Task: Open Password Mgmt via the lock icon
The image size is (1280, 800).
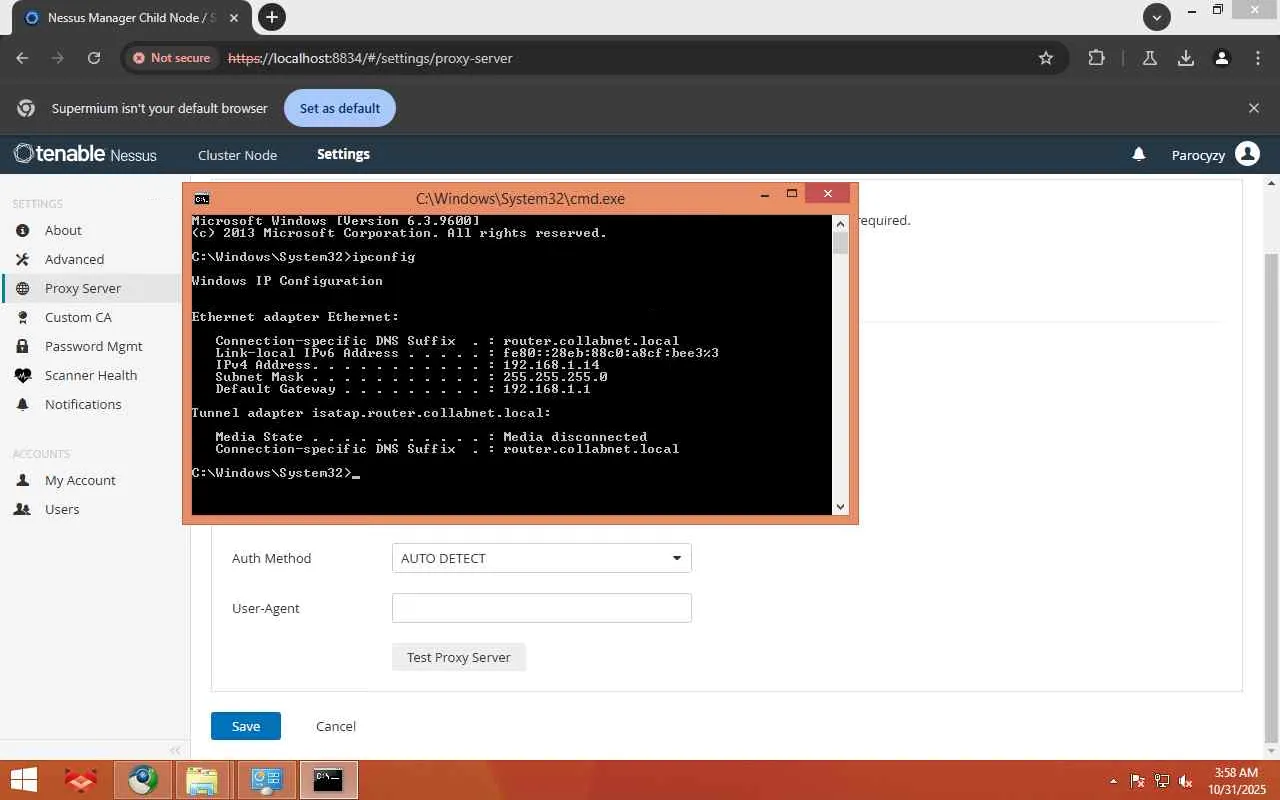Action: pos(23,346)
